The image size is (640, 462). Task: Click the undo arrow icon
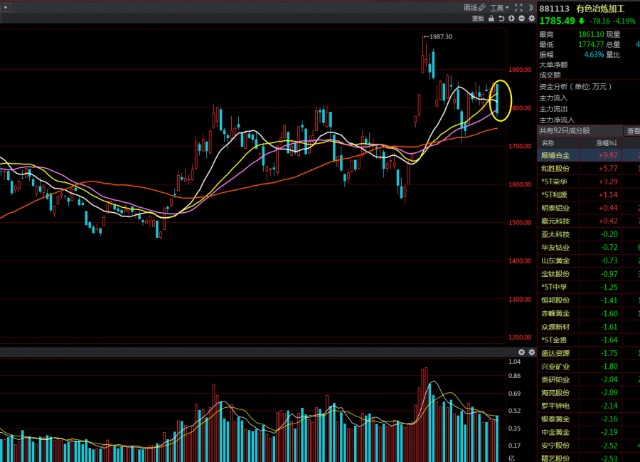502,18
